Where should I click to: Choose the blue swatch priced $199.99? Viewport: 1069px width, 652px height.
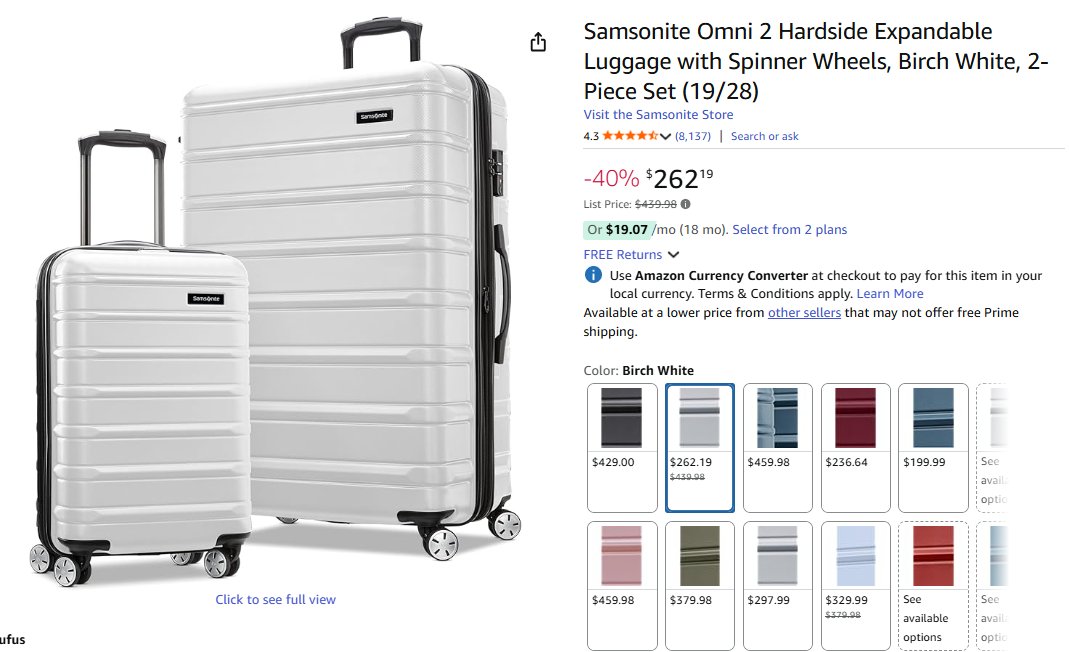(933, 446)
